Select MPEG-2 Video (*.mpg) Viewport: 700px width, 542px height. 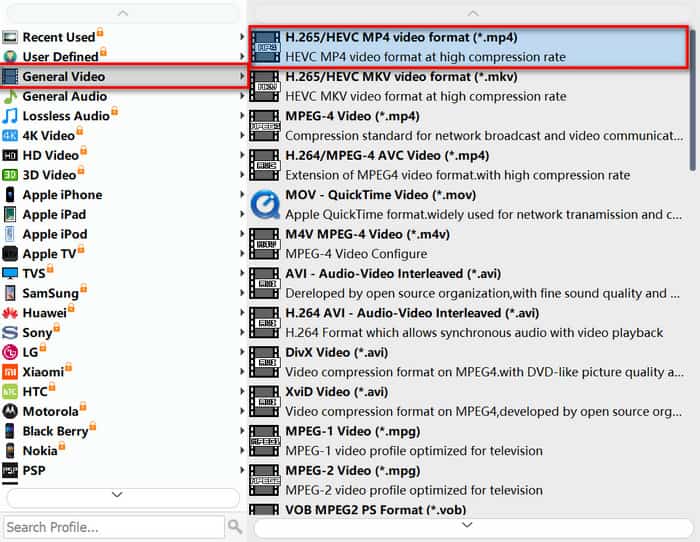[x=469, y=480]
